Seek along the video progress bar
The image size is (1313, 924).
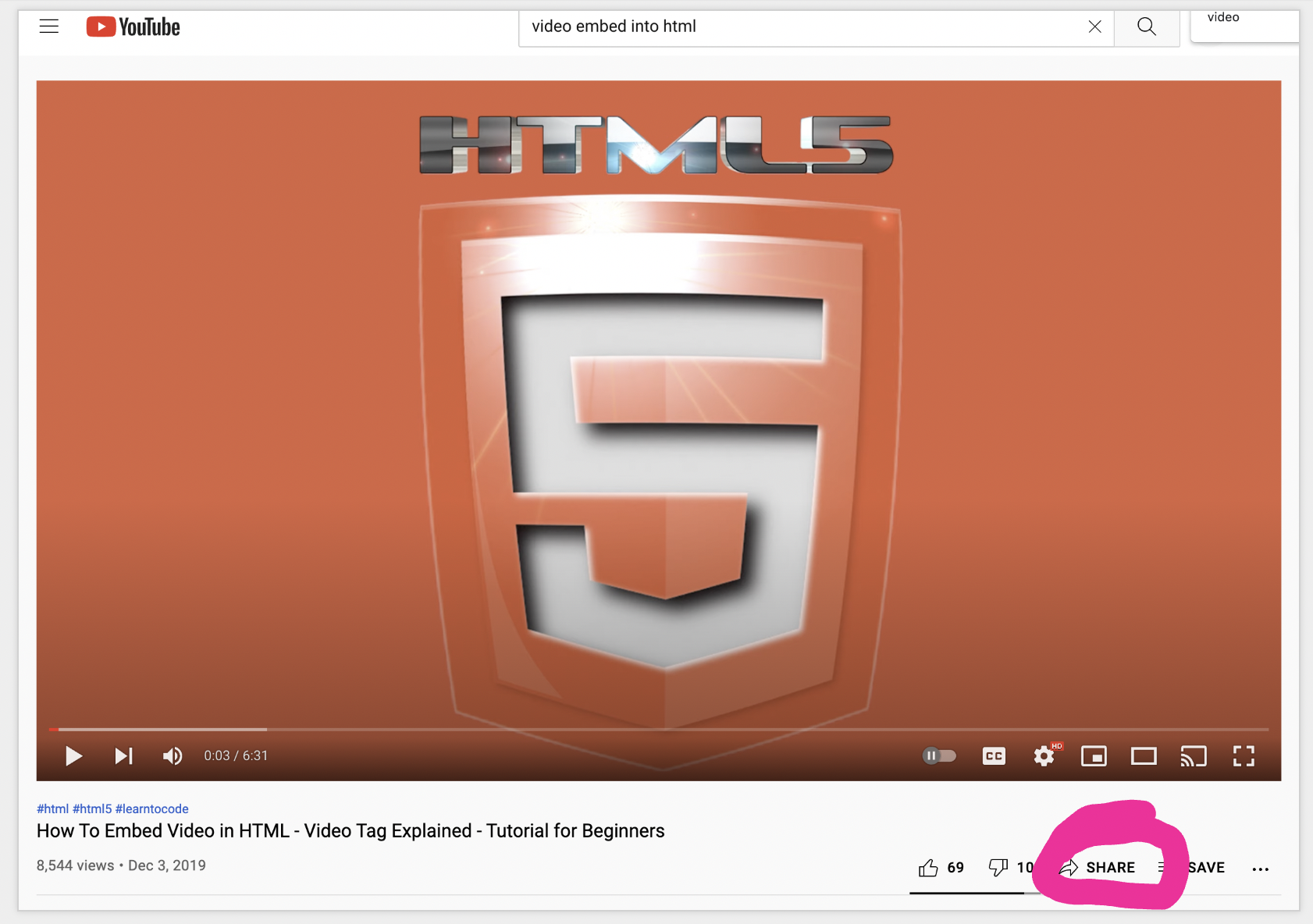(x=659, y=729)
